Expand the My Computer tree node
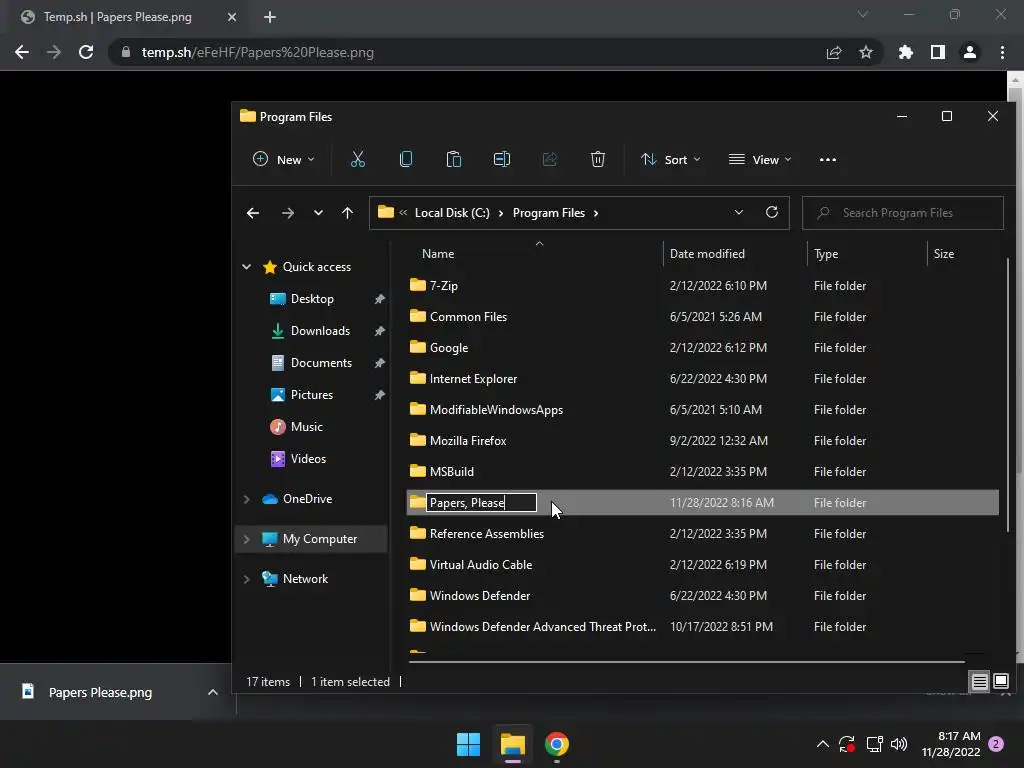This screenshot has height=768, width=1024. click(247, 539)
